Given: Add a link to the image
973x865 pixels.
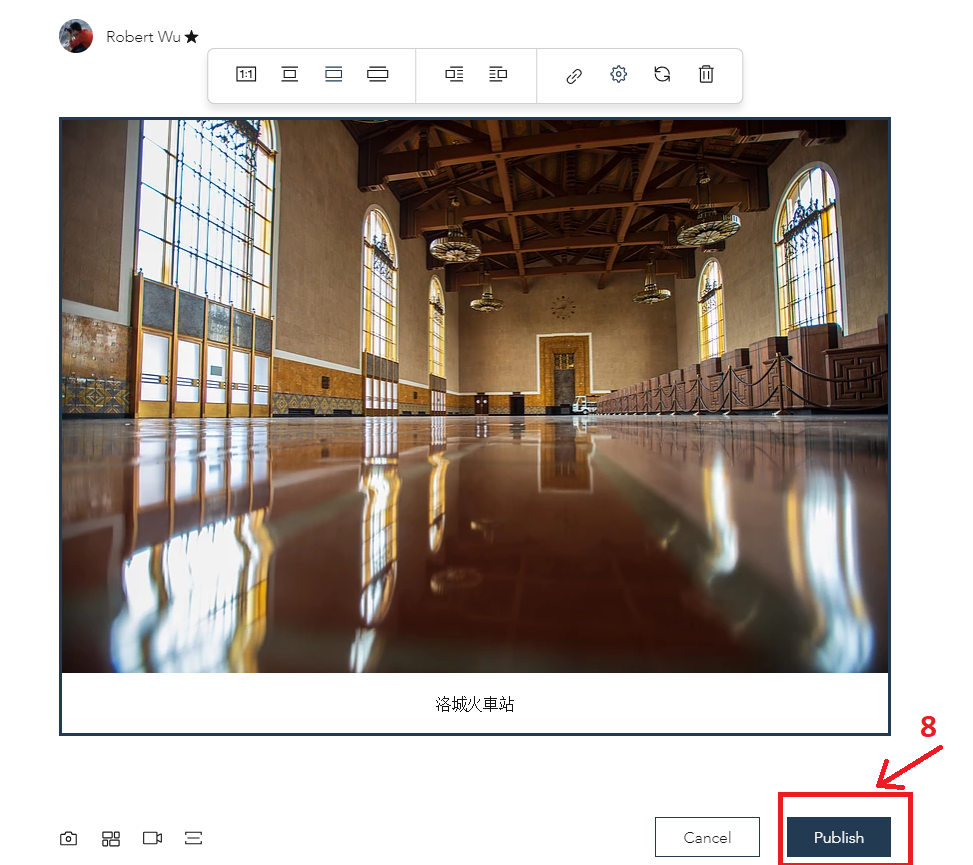Looking at the screenshot, I should (574, 76).
